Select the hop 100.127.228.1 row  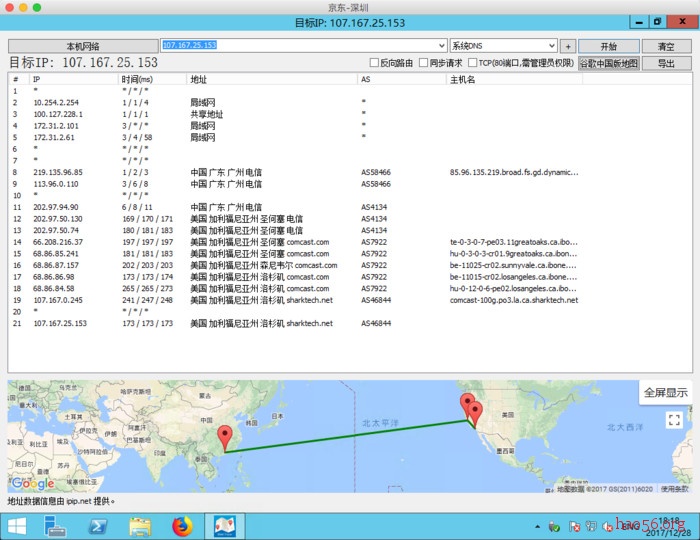350,114
